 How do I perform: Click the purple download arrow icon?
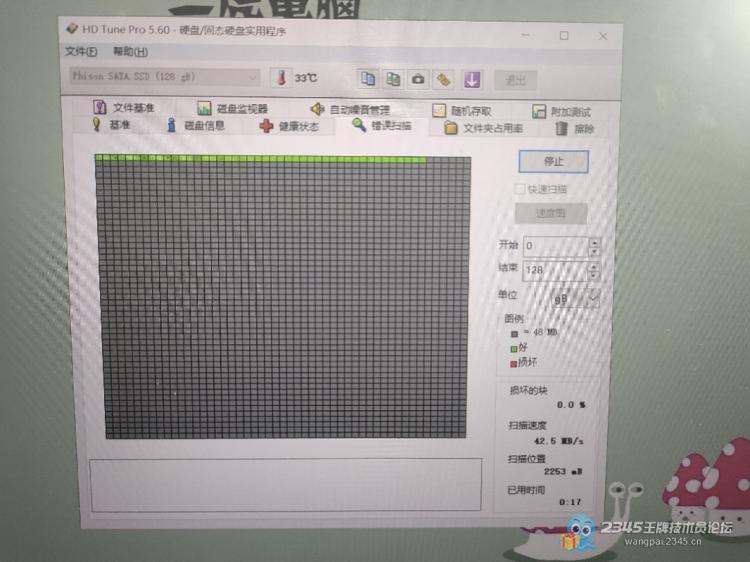click(x=472, y=80)
